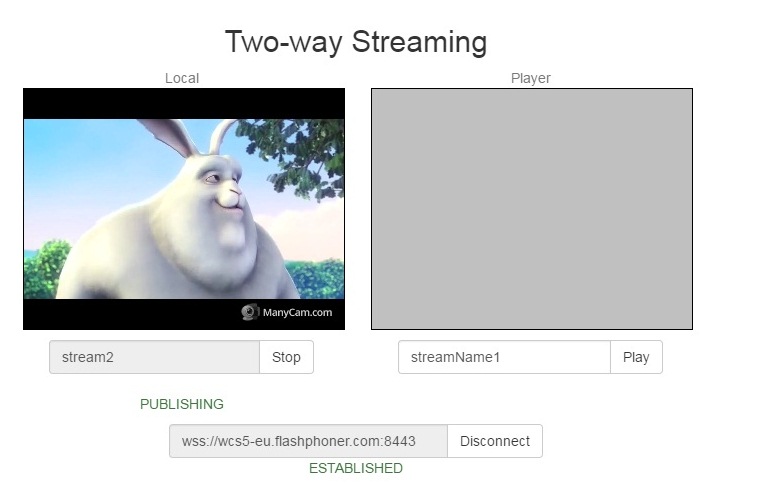Click the ManyCam logo icon in video
Screen dimensions: 765x504
coord(250,312)
